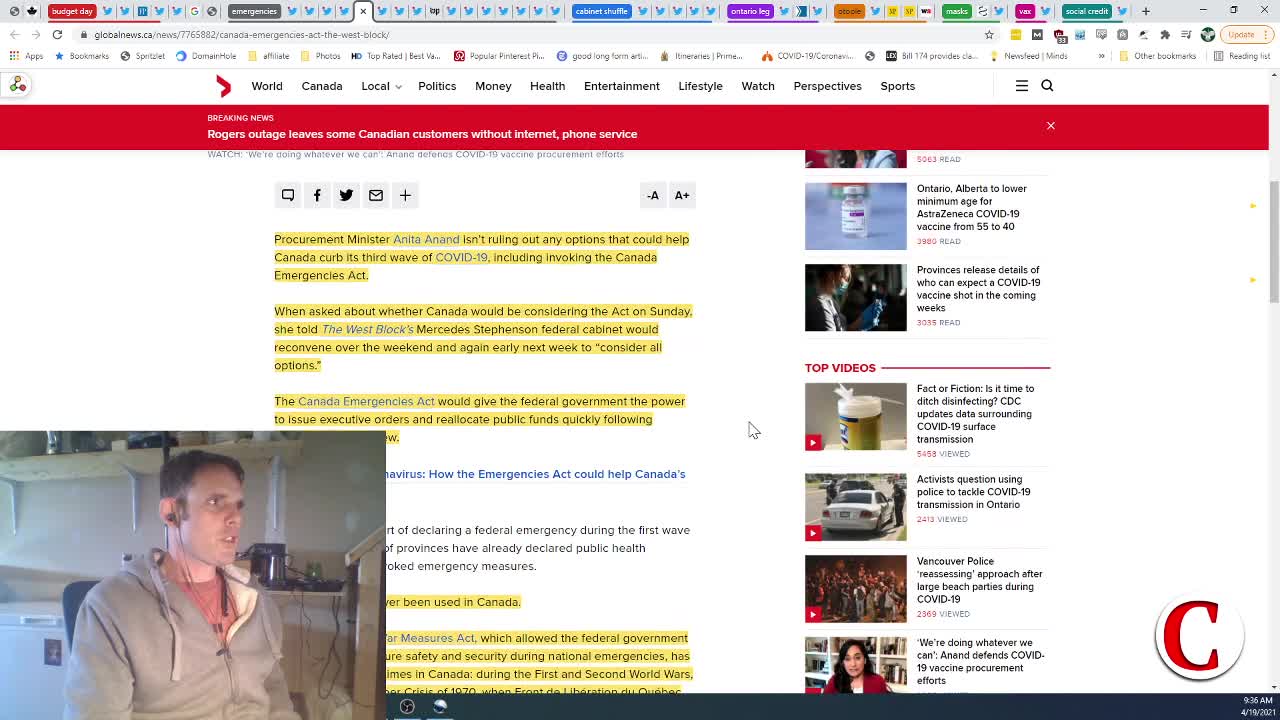Collapse the 'cabinet shuffle' tab group
The height and width of the screenshot is (720, 1280).
pyautogui.click(x=602, y=11)
